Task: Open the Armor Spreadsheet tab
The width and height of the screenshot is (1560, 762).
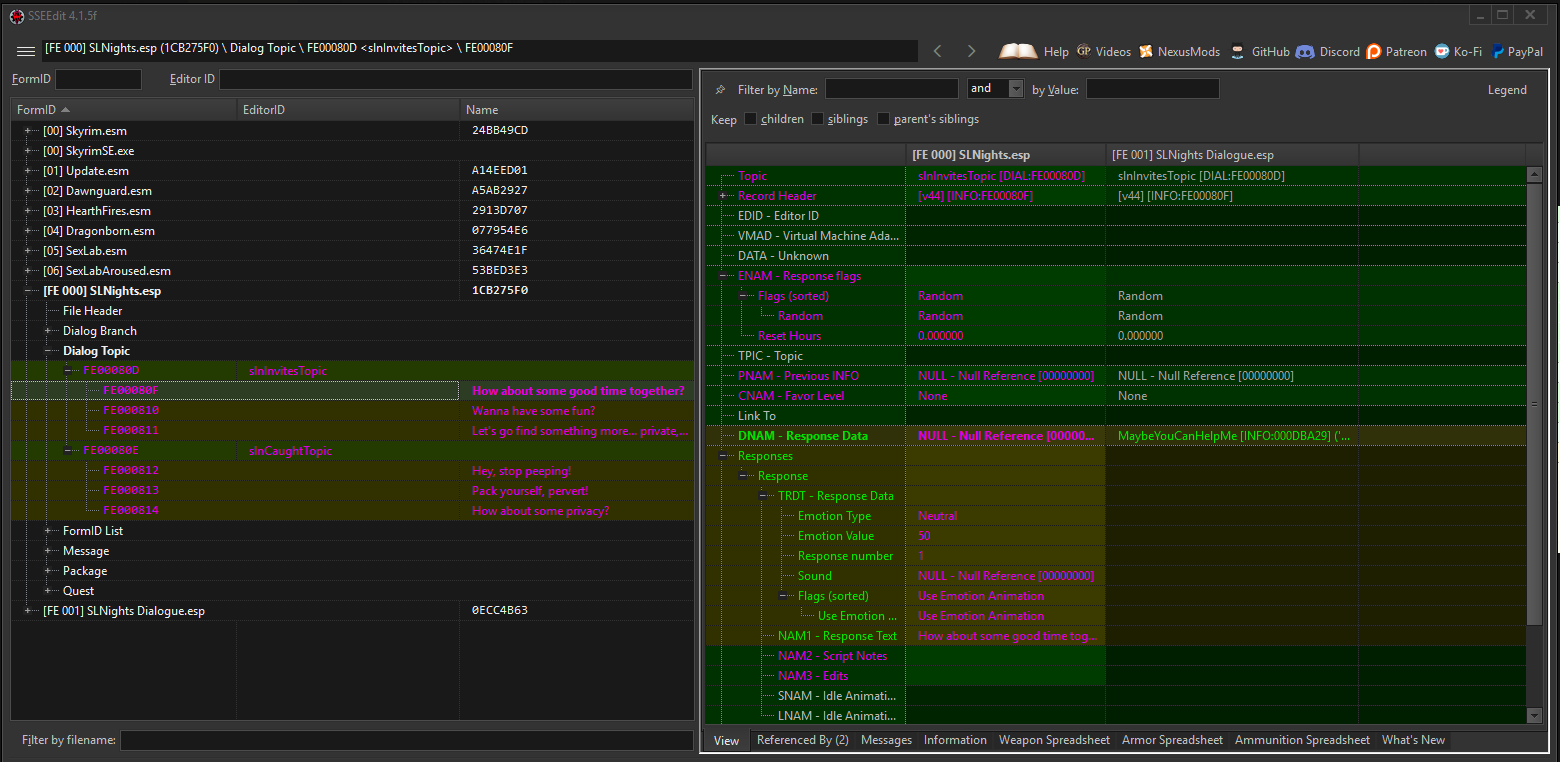Action: 1172,740
